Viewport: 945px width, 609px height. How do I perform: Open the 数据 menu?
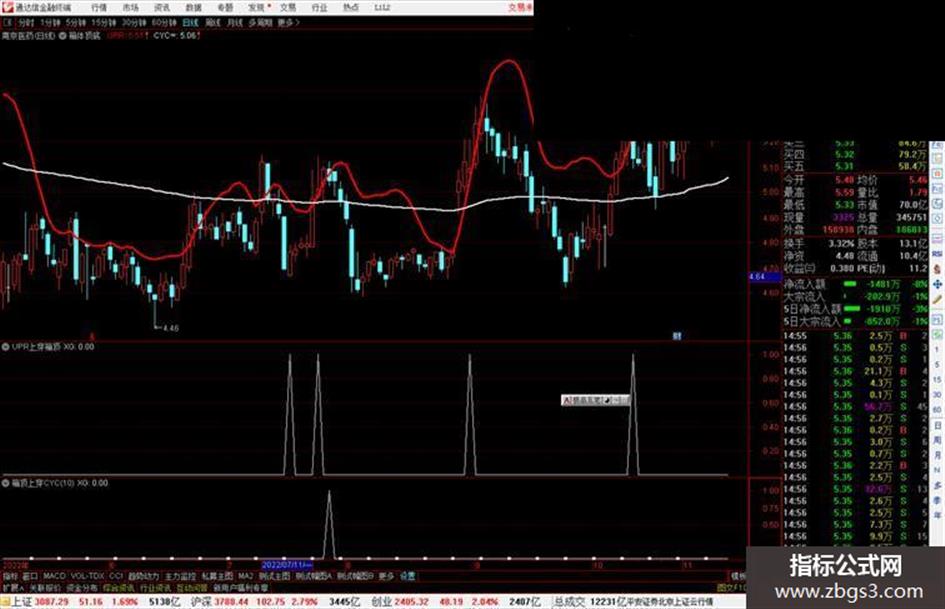click(x=193, y=7)
